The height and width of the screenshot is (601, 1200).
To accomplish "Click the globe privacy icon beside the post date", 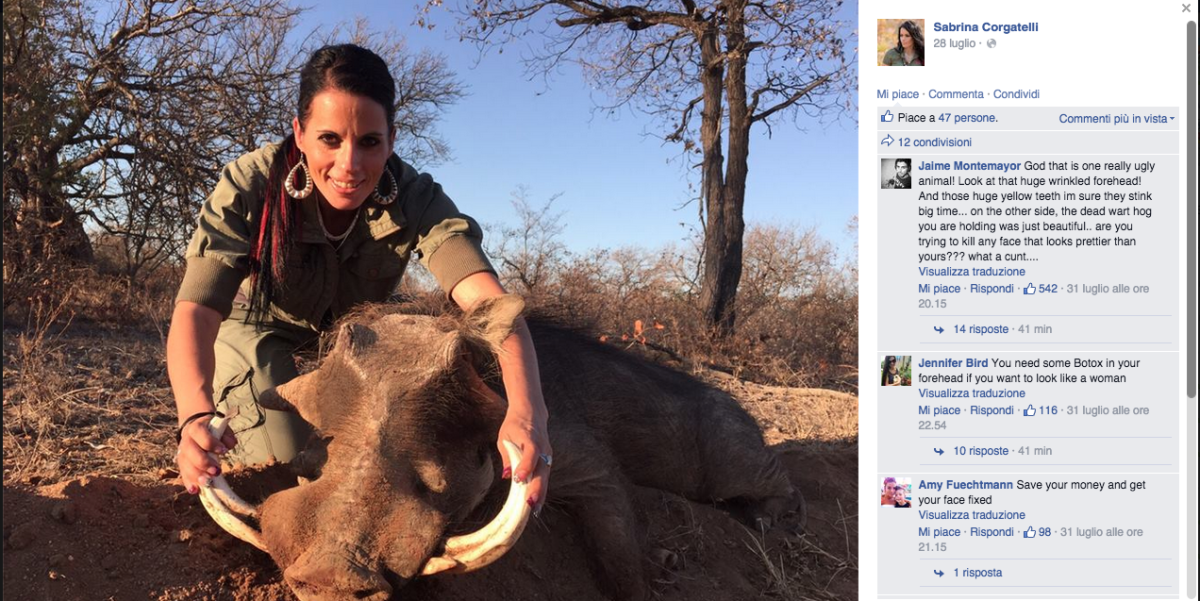I will tap(990, 44).
